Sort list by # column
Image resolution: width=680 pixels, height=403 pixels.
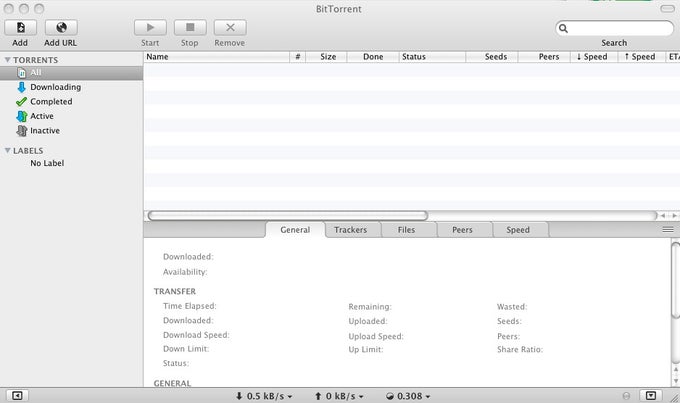(x=298, y=57)
